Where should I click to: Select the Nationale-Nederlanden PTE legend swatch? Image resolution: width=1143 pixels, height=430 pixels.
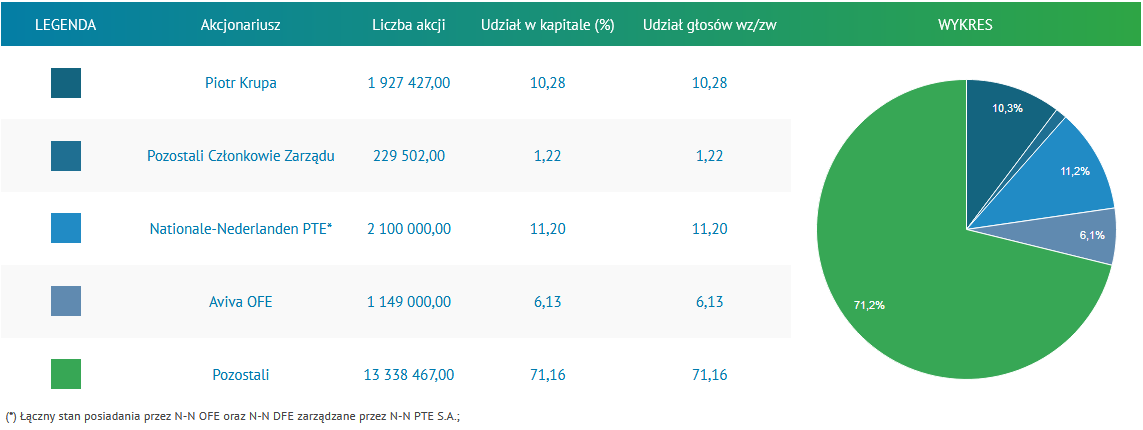pyautogui.click(x=66, y=228)
